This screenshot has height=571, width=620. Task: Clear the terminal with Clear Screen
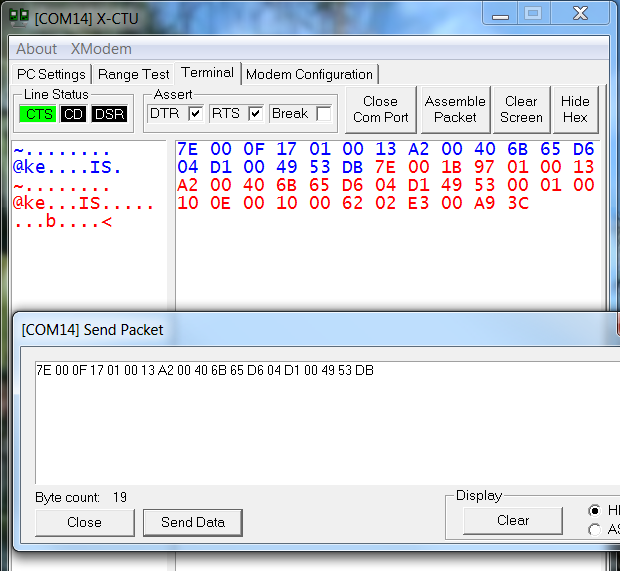(x=521, y=109)
